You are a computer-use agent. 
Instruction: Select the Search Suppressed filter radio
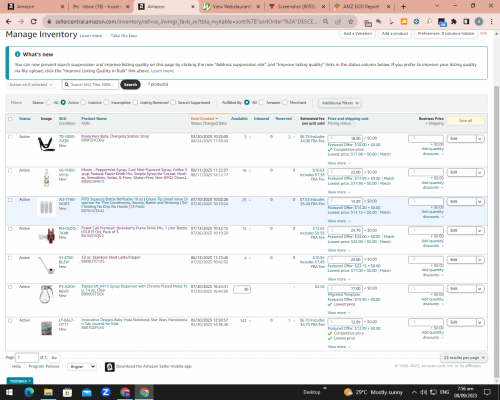point(173,102)
